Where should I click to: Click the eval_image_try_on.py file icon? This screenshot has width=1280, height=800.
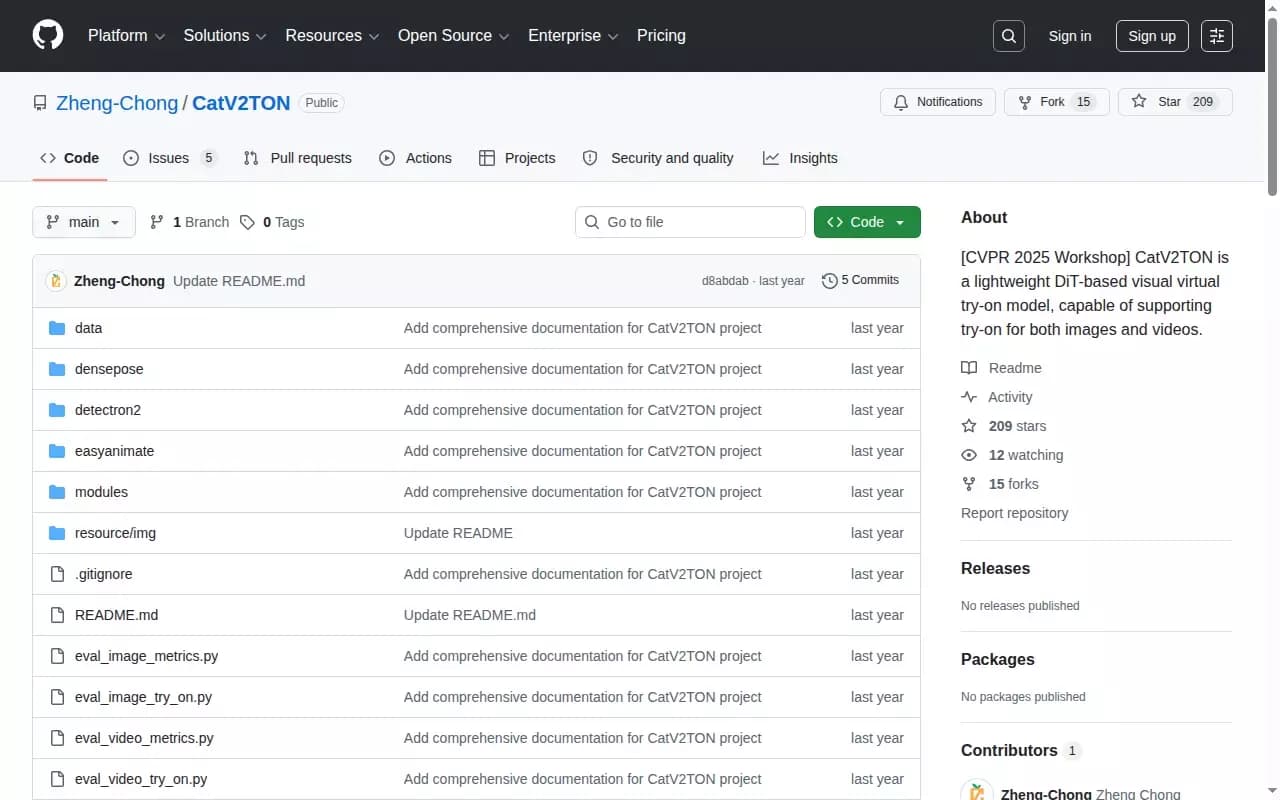(57, 697)
